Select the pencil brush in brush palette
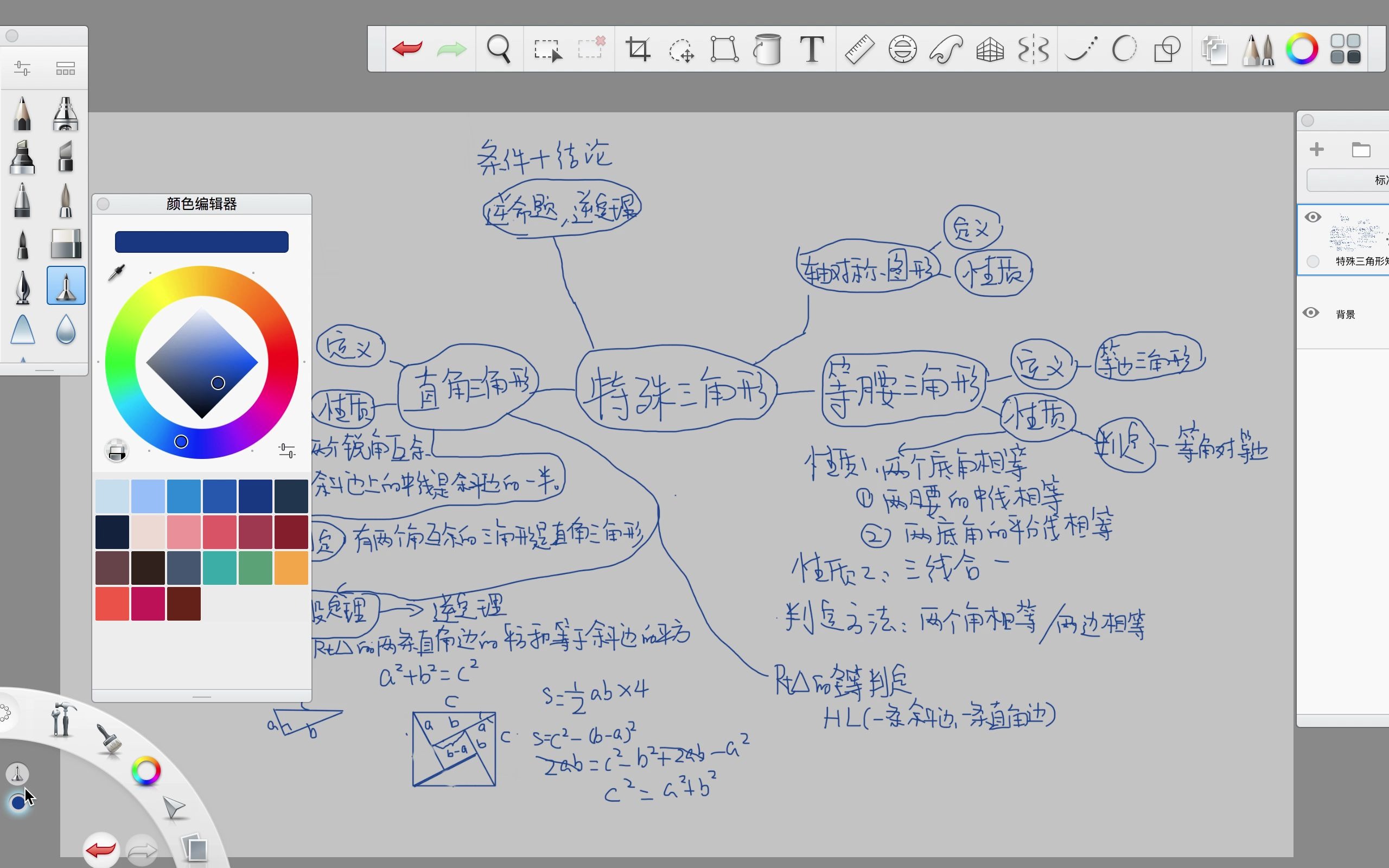This screenshot has width=1389, height=868. [x=22, y=113]
